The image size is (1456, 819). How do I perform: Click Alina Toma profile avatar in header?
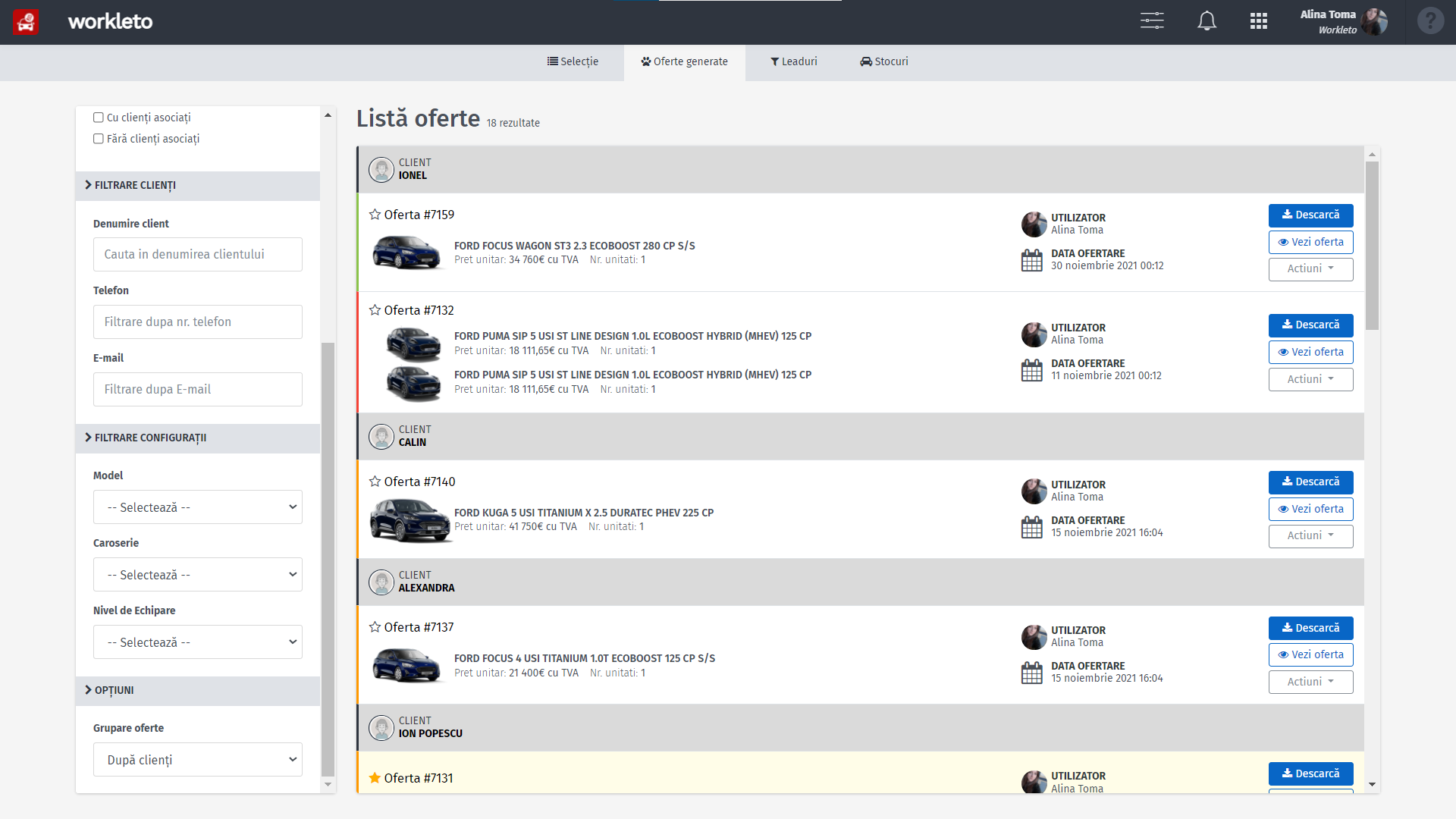pyautogui.click(x=1373, y=22)
